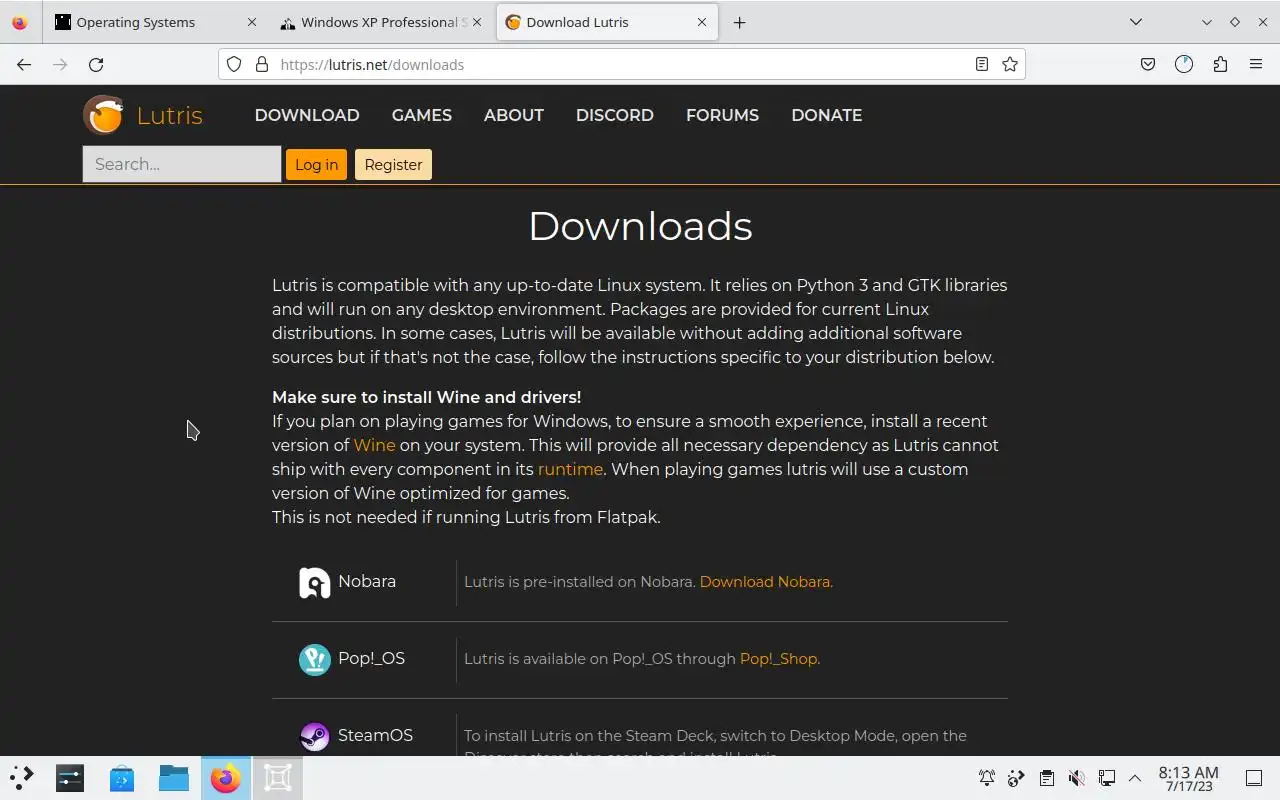
Task: Click the Lutris logo icon
Action: [103, 115]
